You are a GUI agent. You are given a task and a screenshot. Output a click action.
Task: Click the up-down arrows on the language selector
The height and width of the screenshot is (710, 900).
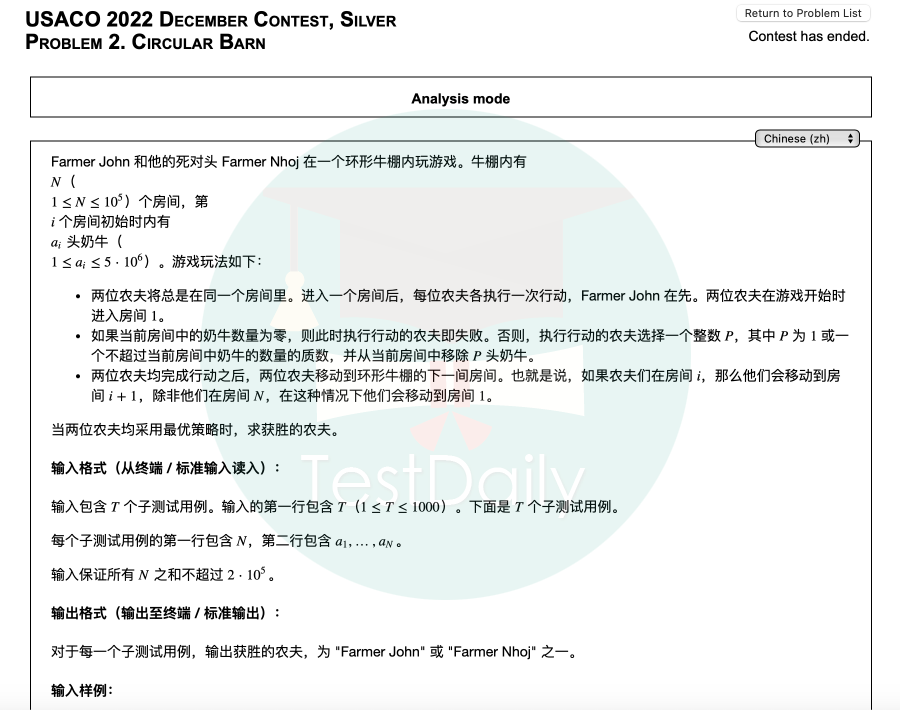851,139
